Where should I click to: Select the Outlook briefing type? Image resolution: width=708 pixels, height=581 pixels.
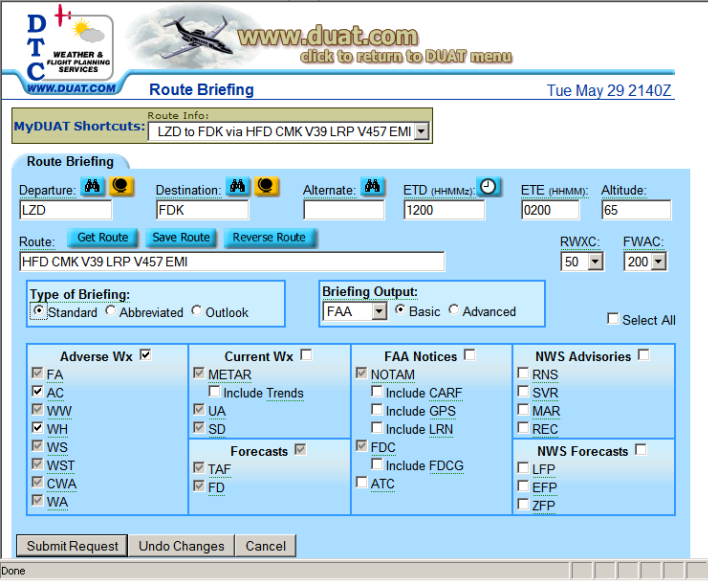point(196,311)
